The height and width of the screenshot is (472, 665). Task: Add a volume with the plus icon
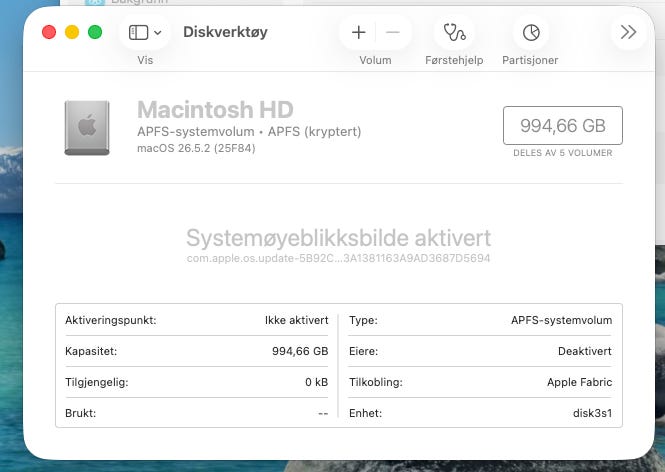pyautogui.click(x=358, y=32)
